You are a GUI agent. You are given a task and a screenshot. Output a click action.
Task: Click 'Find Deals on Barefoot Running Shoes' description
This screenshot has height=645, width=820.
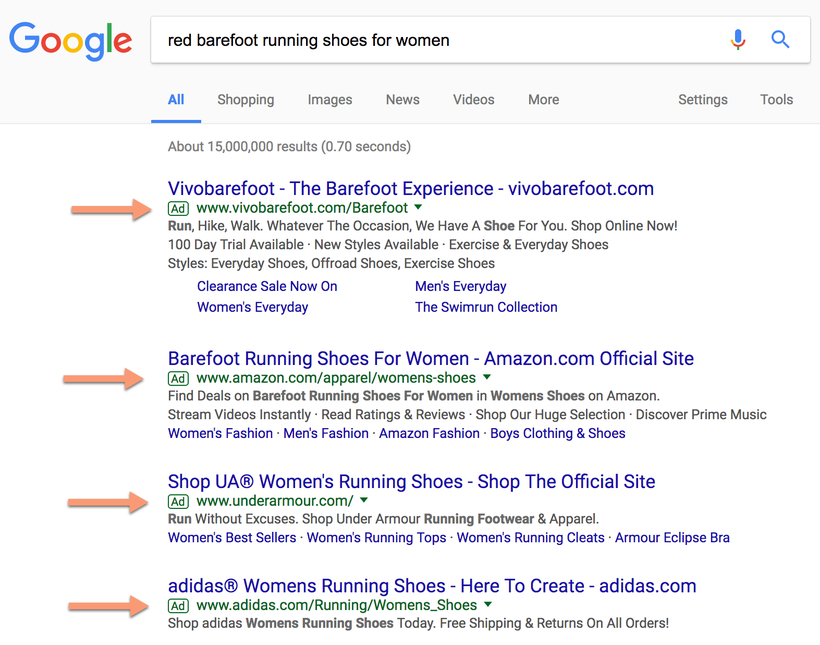pos(414,395)
